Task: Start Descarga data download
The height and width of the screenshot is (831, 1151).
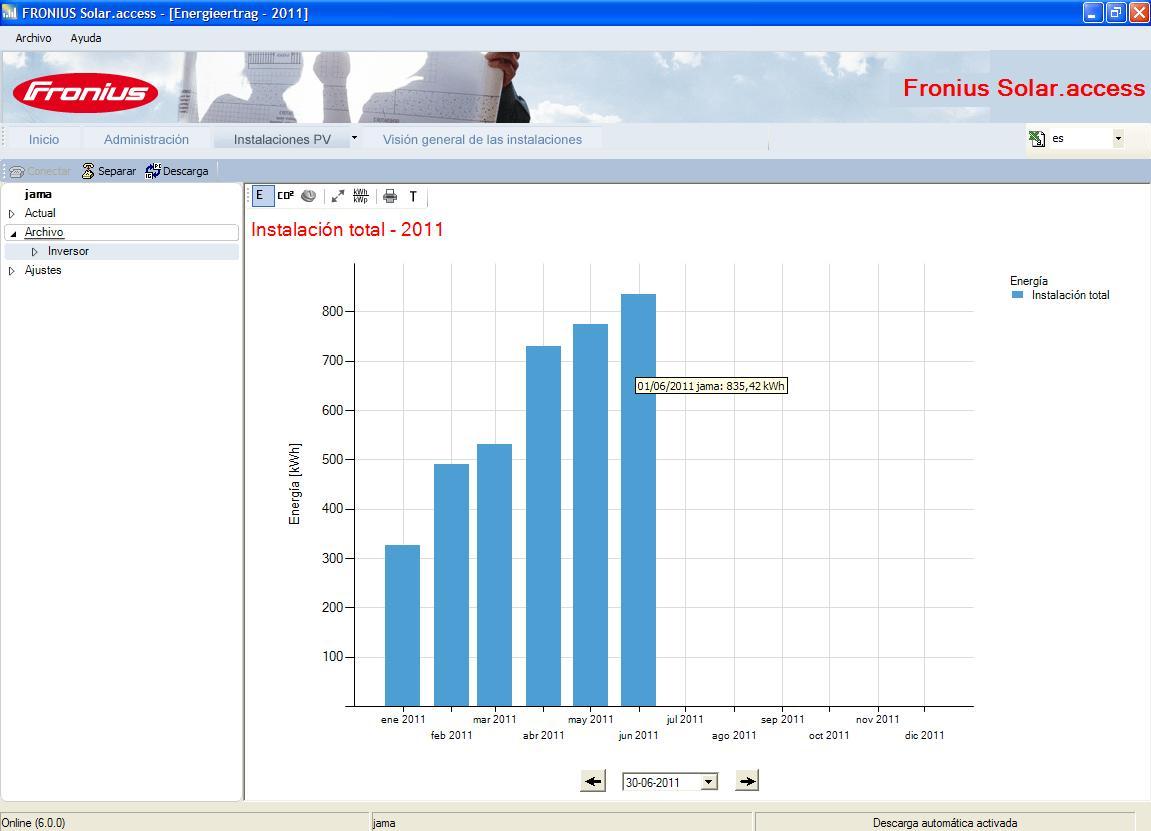Action: pos(177,171)
